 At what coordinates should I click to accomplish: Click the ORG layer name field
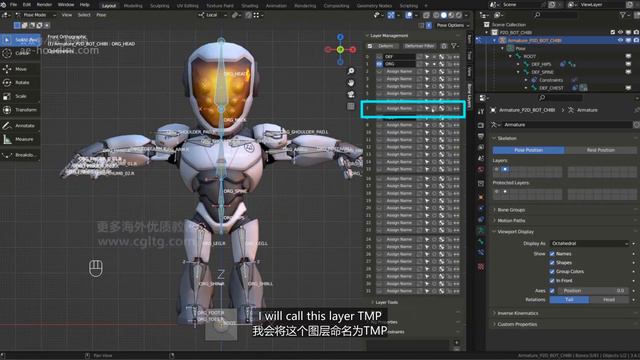[x=399, y=64]
